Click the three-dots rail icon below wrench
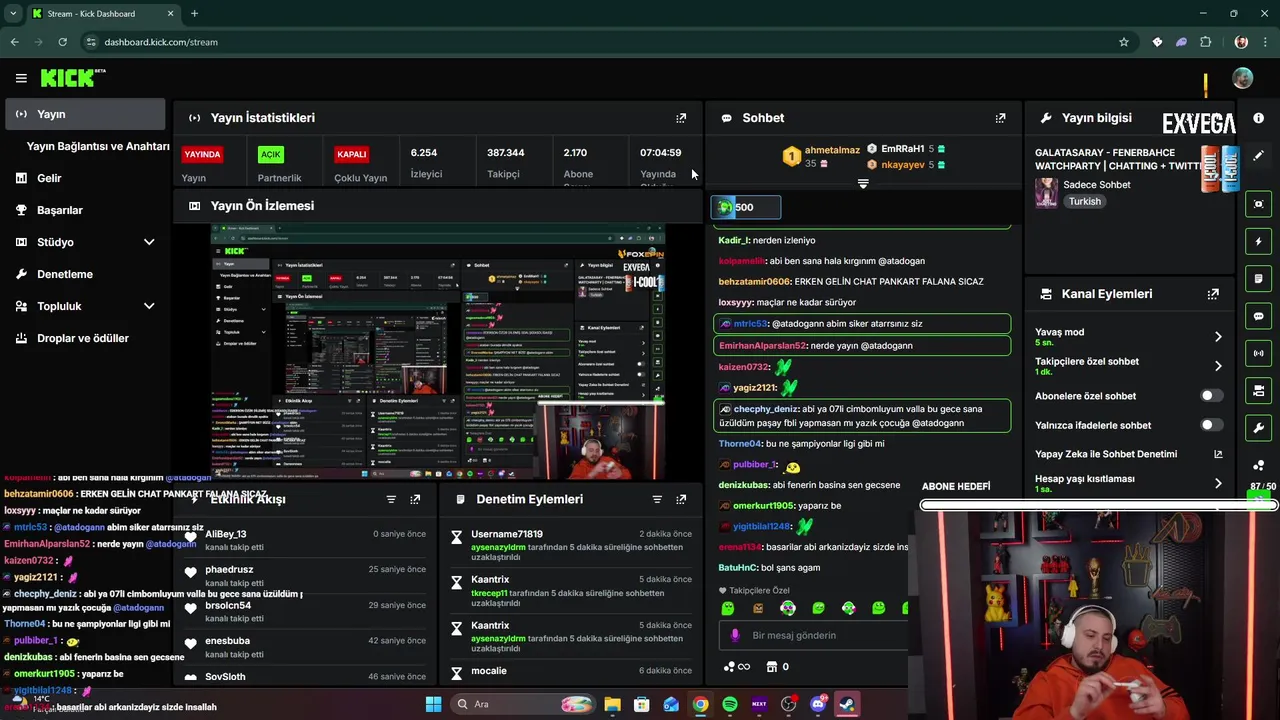The image size is (1280, 720). coord(1258,465)
